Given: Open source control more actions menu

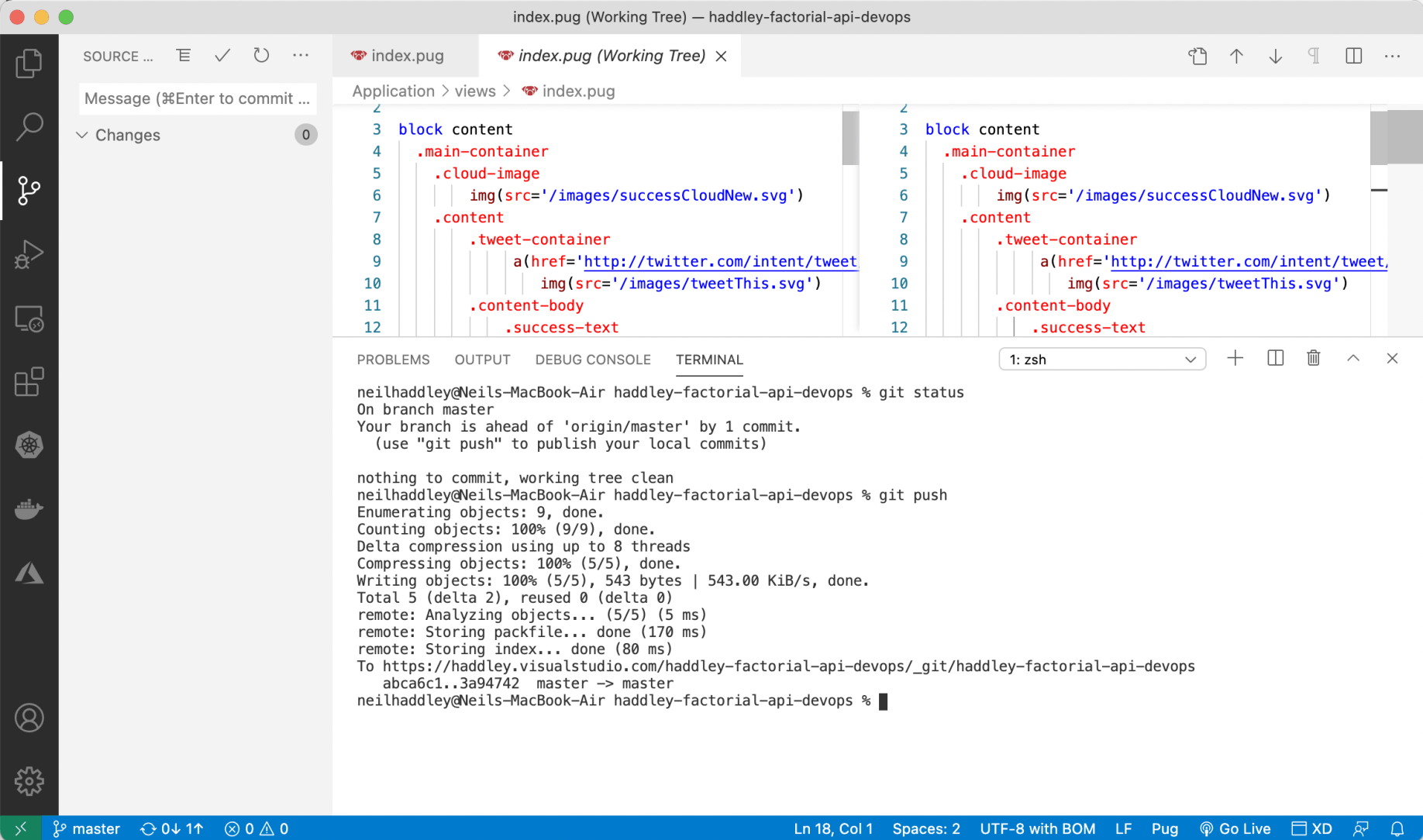Looking at the screenshot, I should (x=301, y=56).
